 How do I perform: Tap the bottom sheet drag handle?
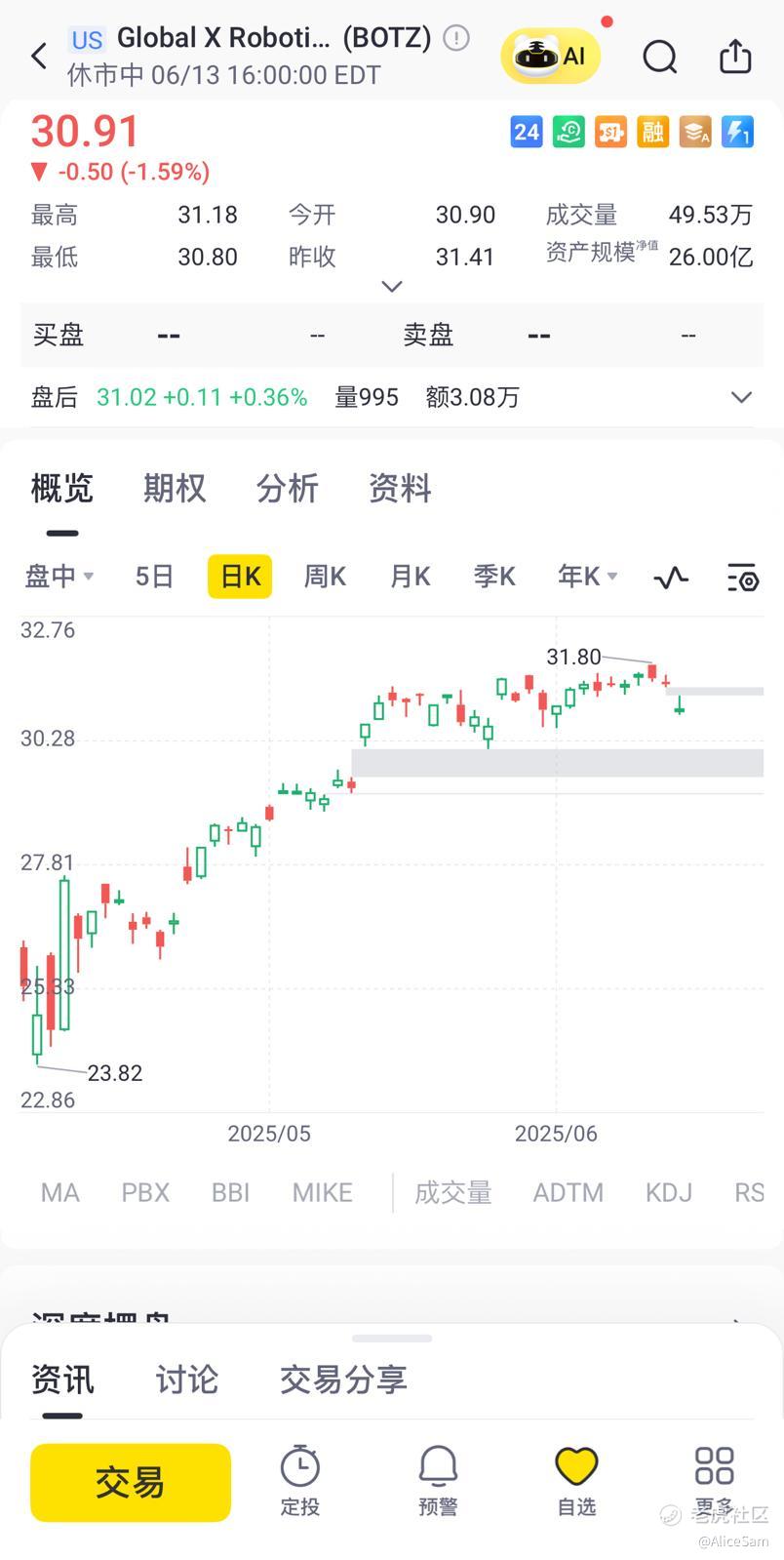(392, 1338)
